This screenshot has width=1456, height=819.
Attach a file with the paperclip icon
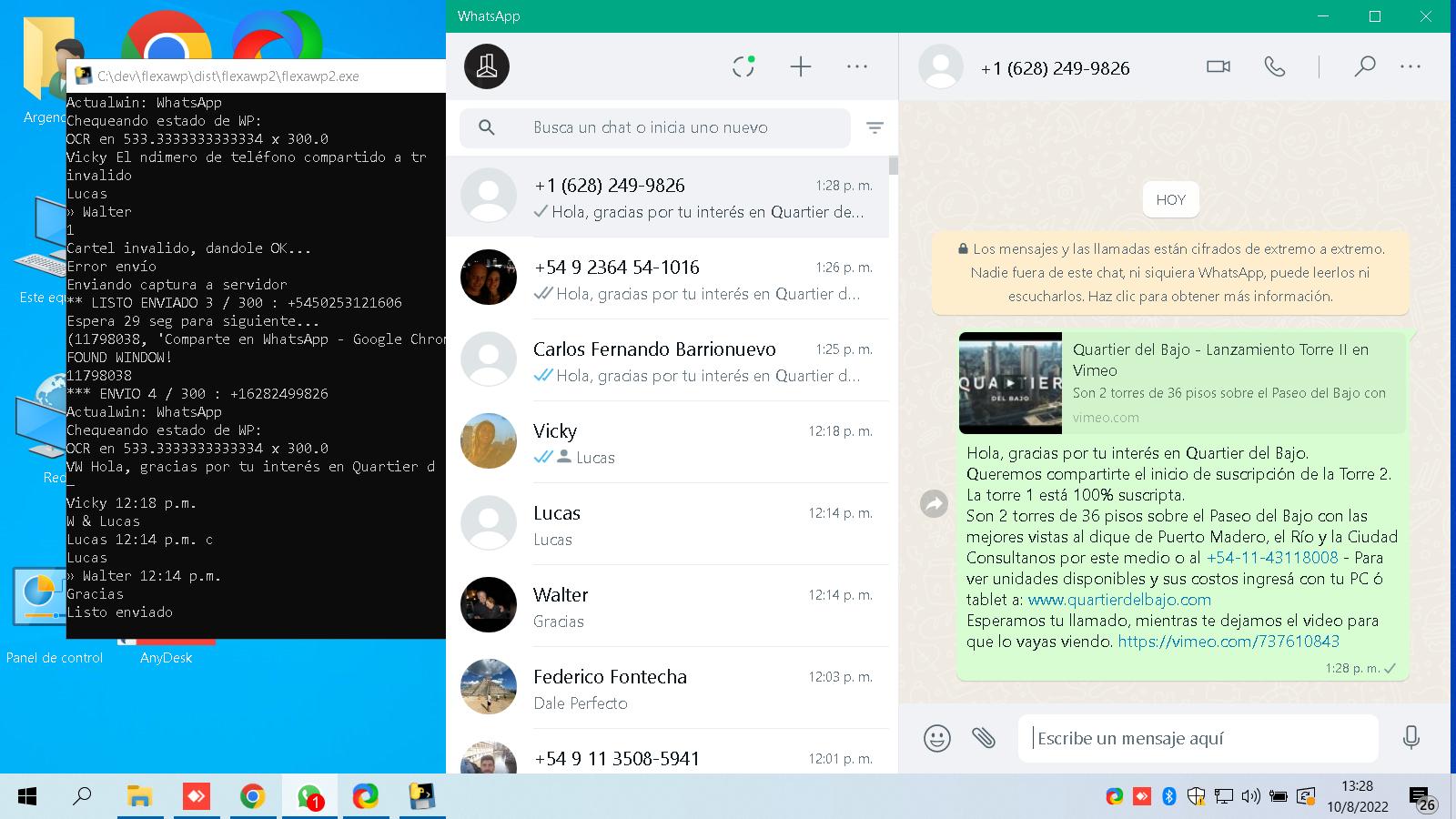coord(984,738)
